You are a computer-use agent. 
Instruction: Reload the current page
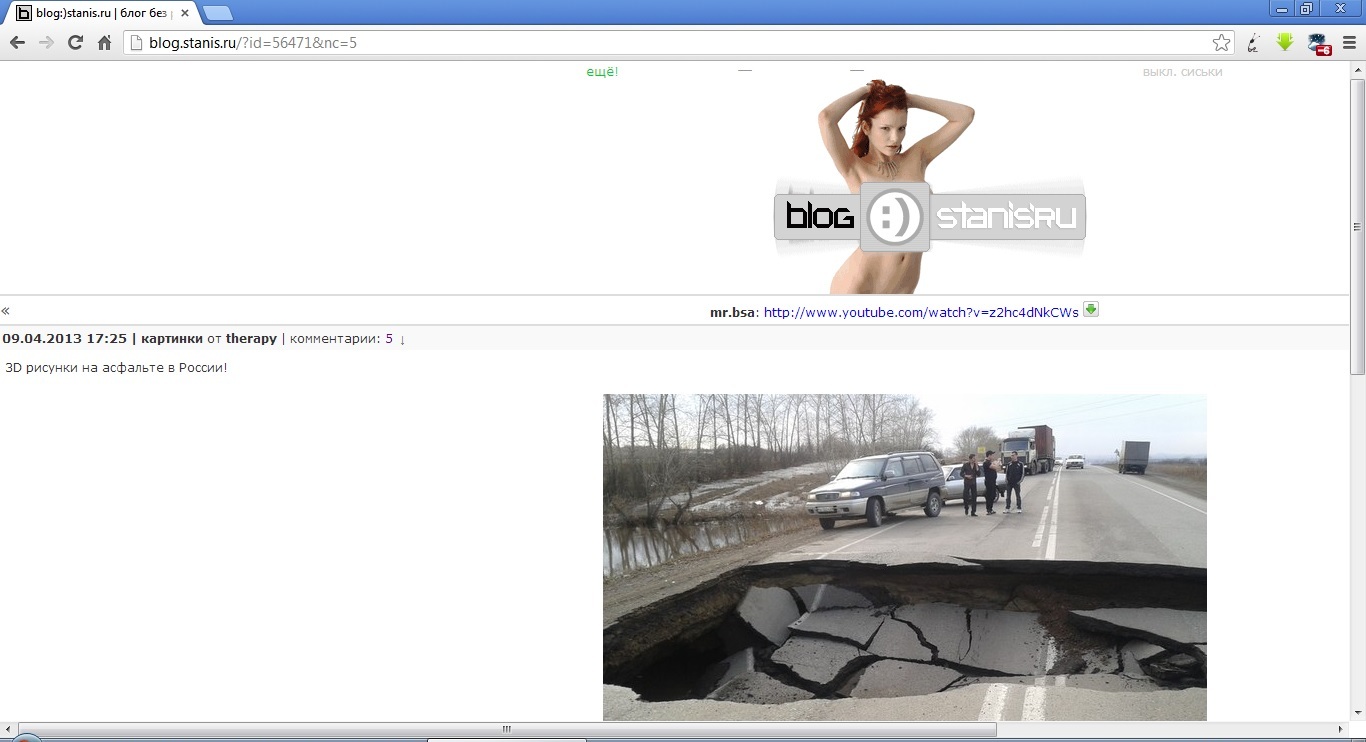point(74,43)
